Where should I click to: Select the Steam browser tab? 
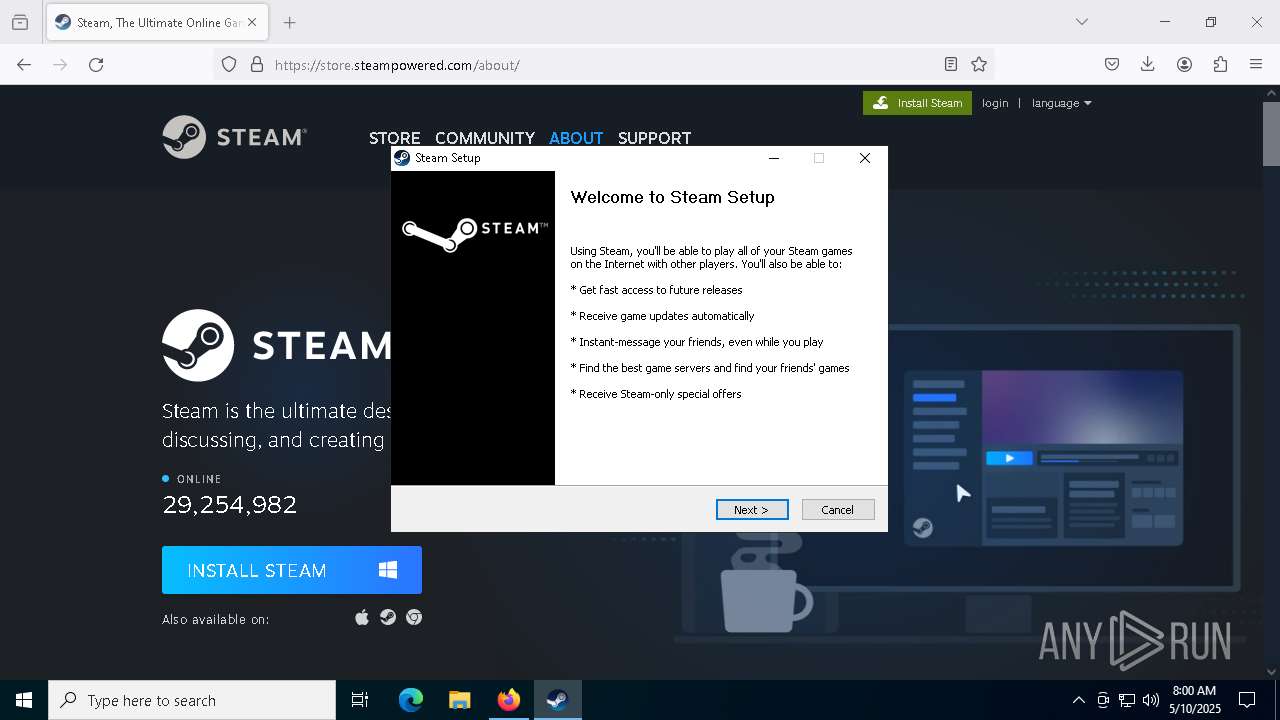coord(157,22)
